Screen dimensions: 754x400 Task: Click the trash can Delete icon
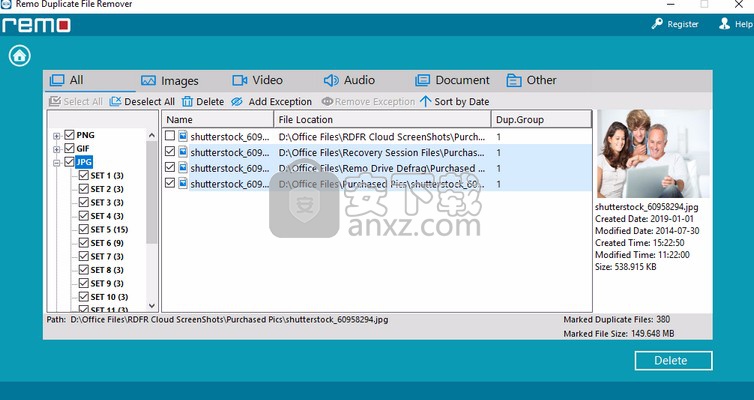(187, 101)
